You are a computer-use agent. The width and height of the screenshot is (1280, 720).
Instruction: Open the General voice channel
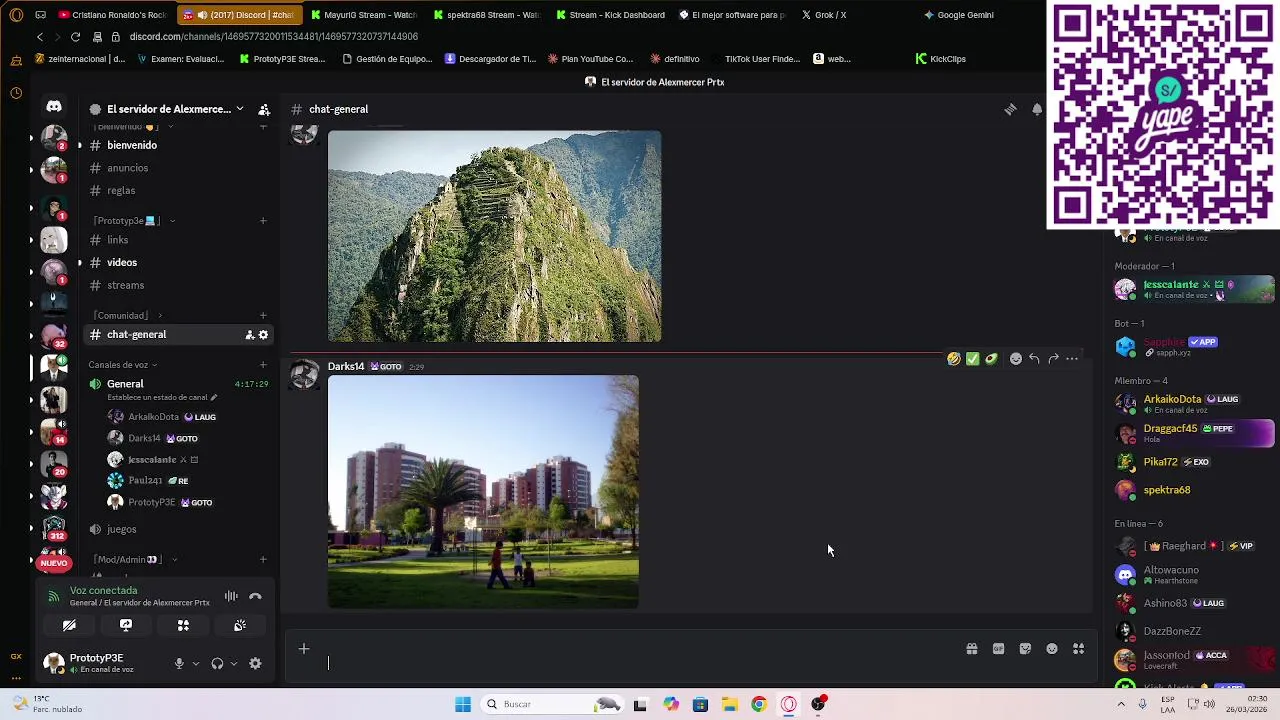(x=125, y=384)
